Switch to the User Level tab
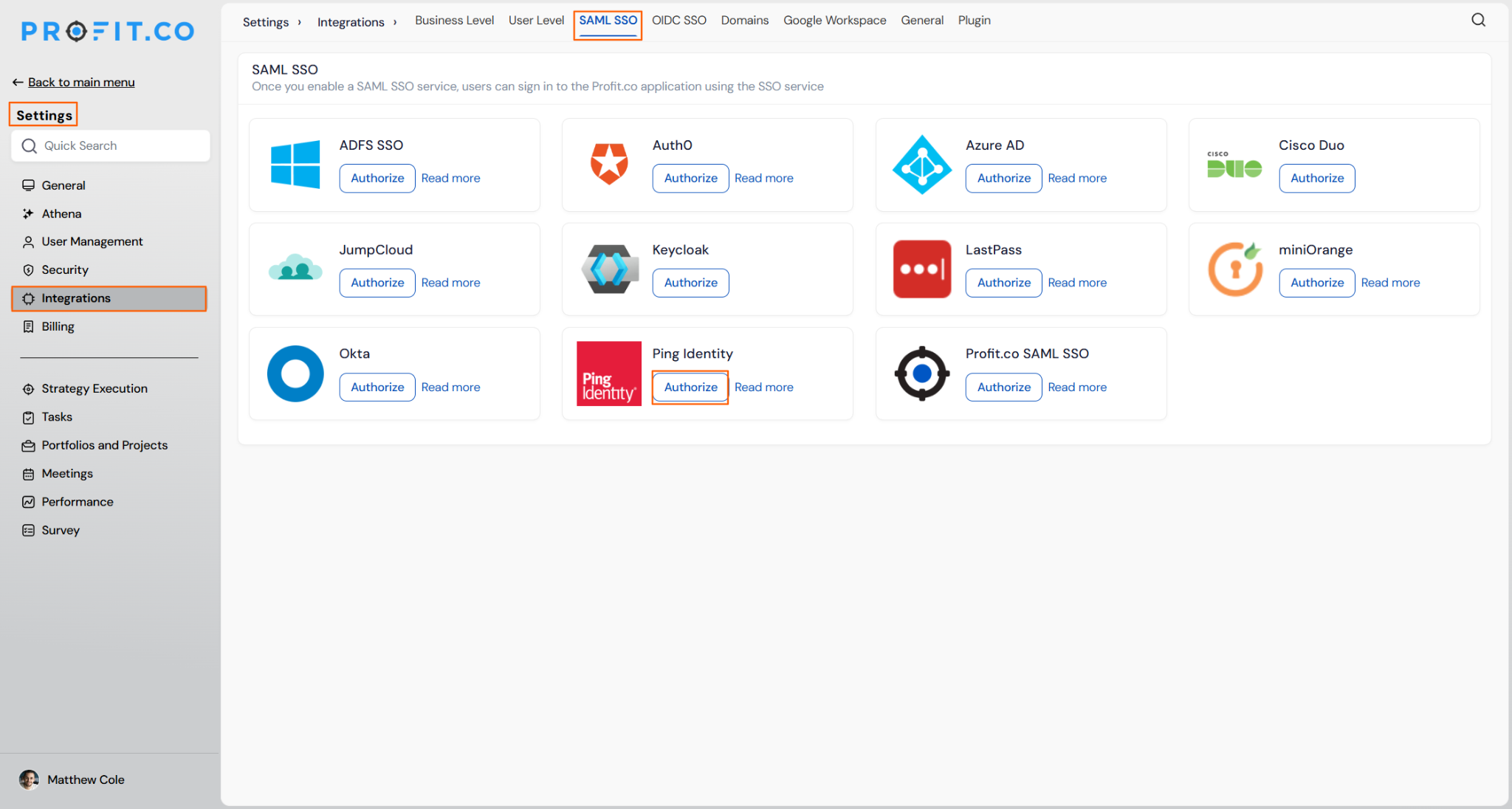1512x809 pixels. (x=536, y=21)
